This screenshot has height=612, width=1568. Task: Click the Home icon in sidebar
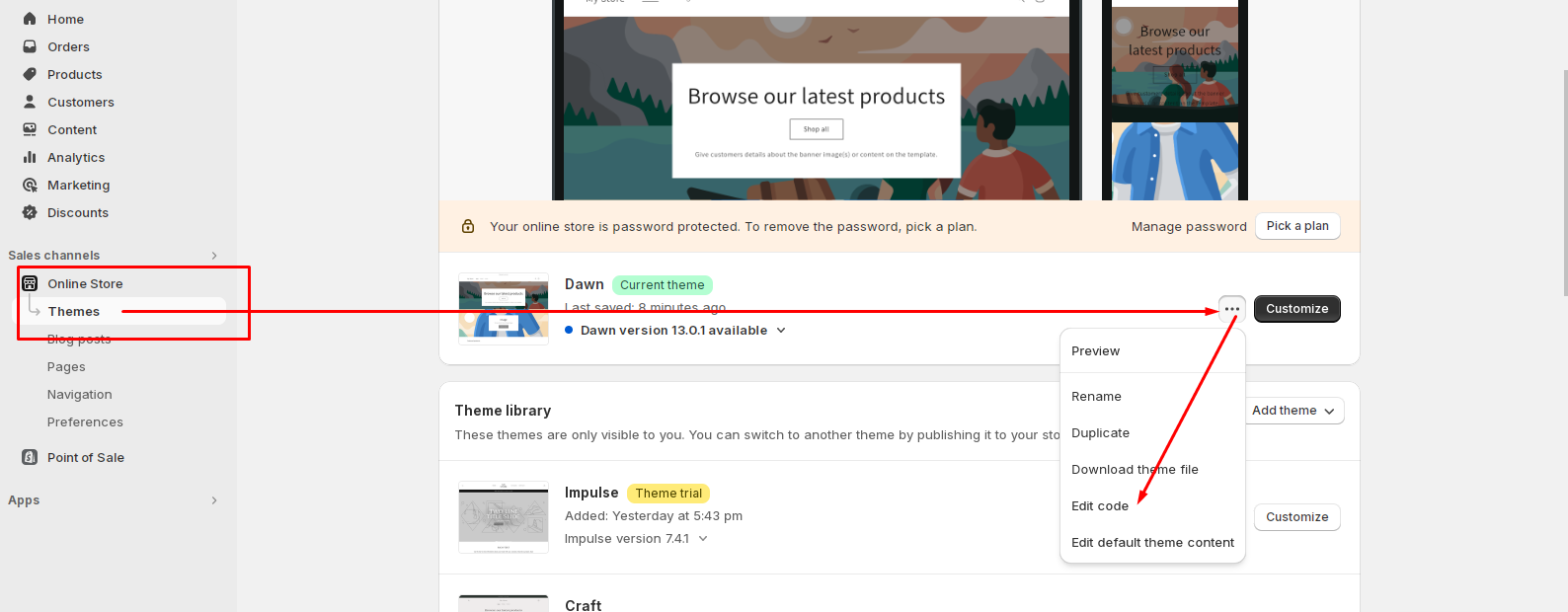tap(30, 19)
